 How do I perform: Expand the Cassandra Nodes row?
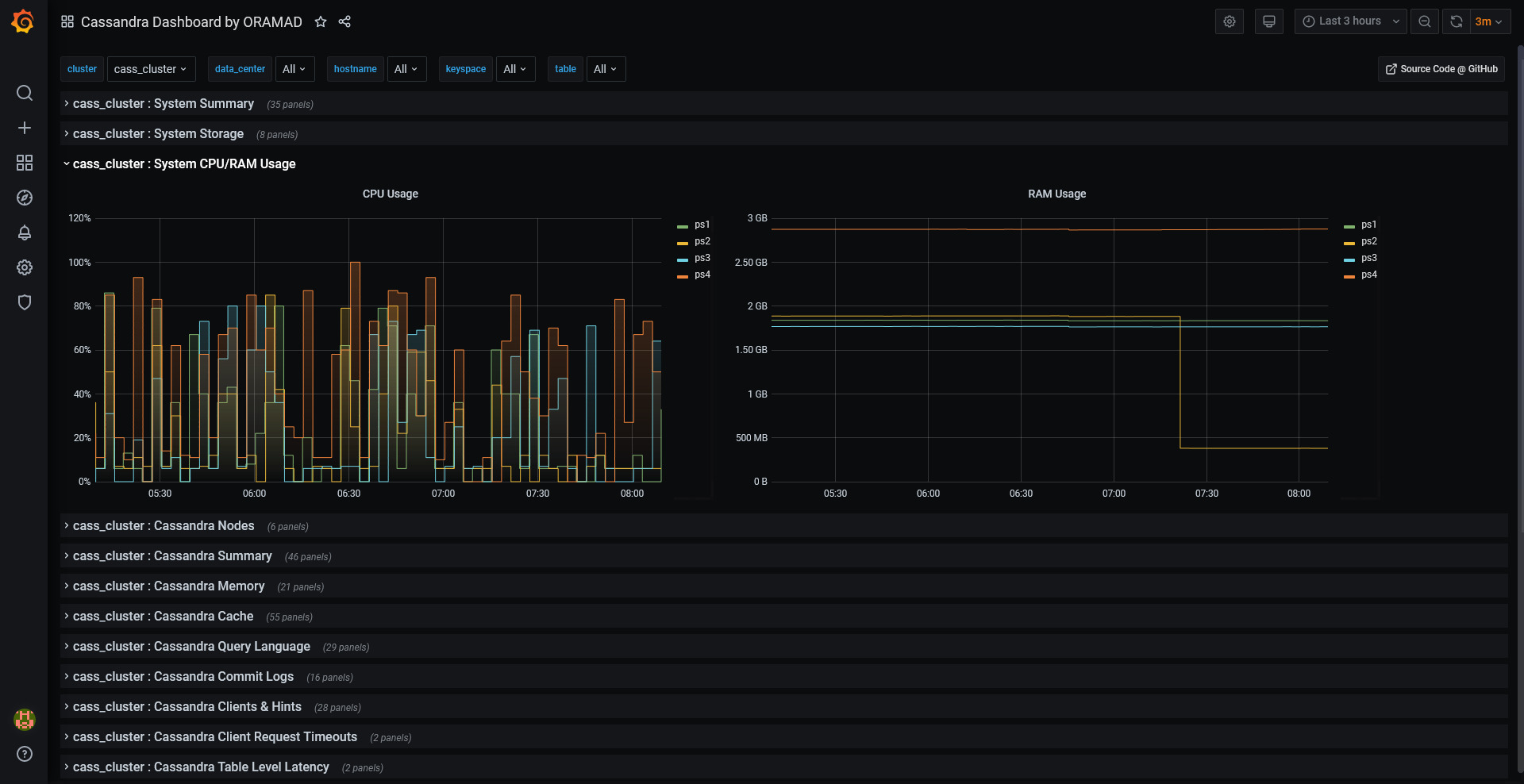tap(164, 525)
